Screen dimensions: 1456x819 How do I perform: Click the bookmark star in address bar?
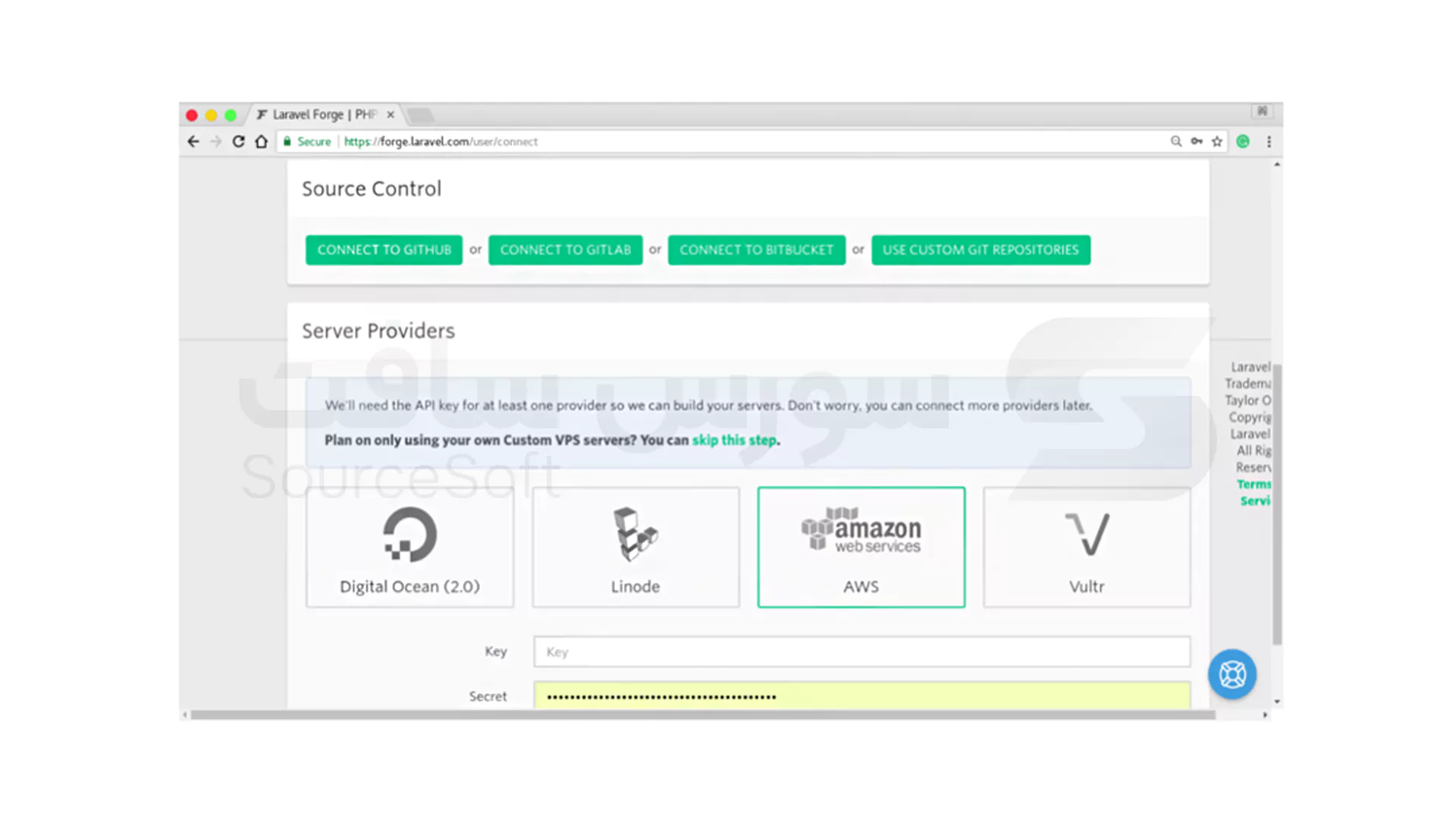(1217, 141)
